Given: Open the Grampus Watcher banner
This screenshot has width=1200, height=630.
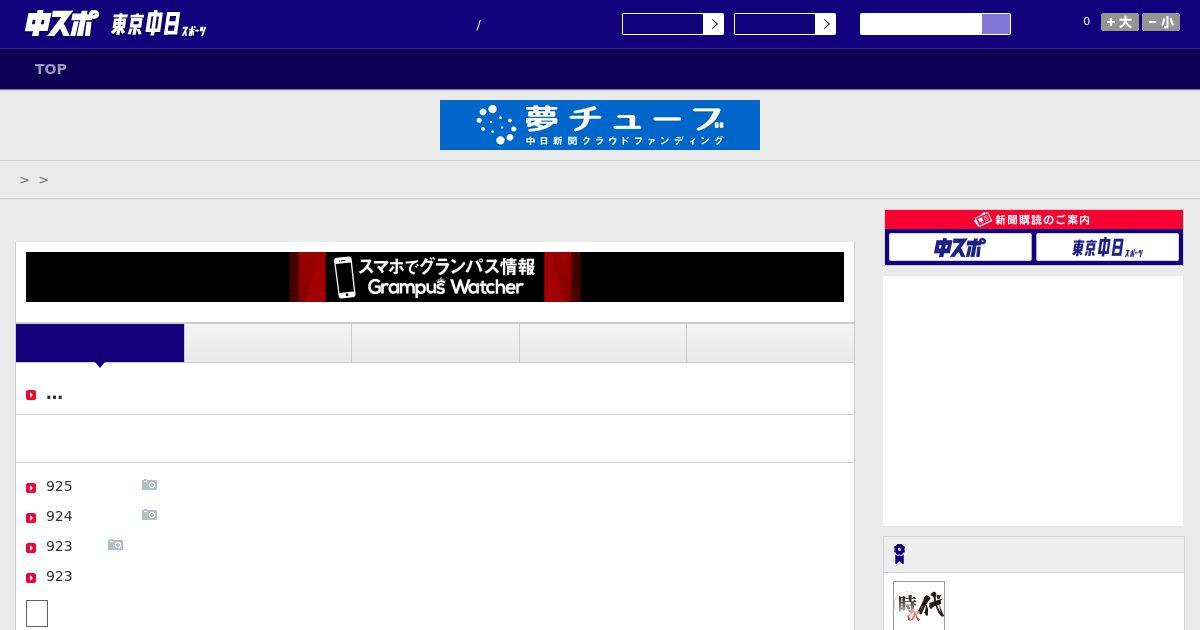Looking at the screenshot, I should 435,277.
